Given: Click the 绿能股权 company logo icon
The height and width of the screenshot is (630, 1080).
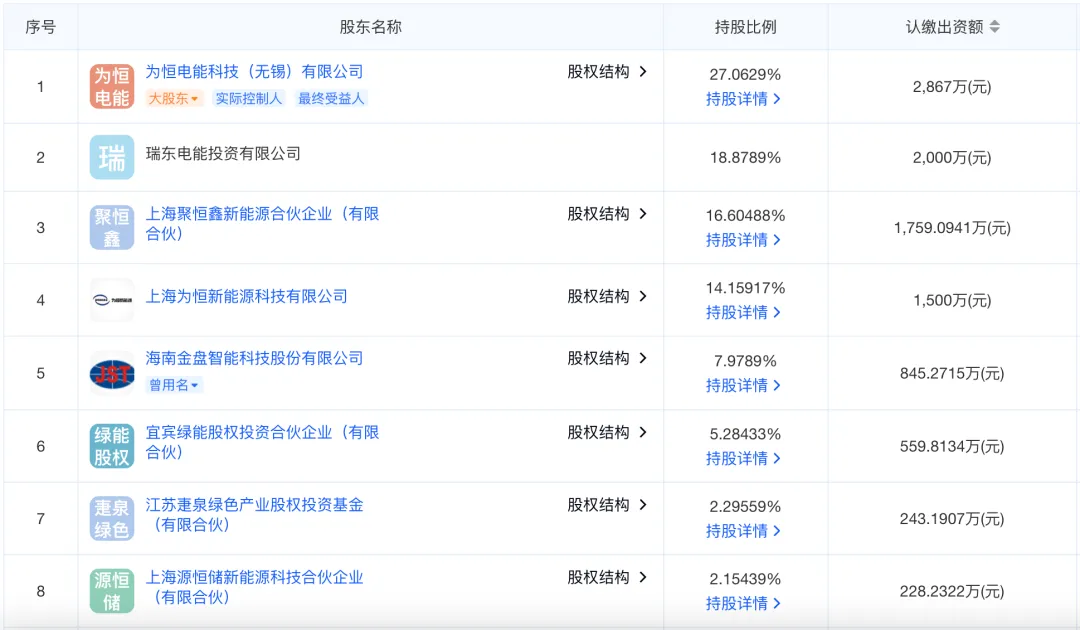Looking at the screenshot, I should click(x=112, y=446).
